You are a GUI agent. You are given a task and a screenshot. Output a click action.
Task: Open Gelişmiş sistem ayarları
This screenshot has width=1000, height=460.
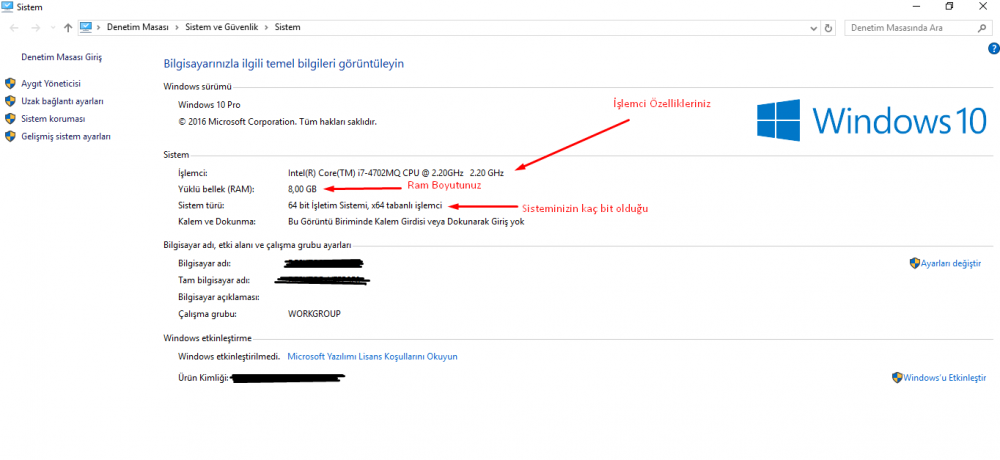click(x=66, y=136)
